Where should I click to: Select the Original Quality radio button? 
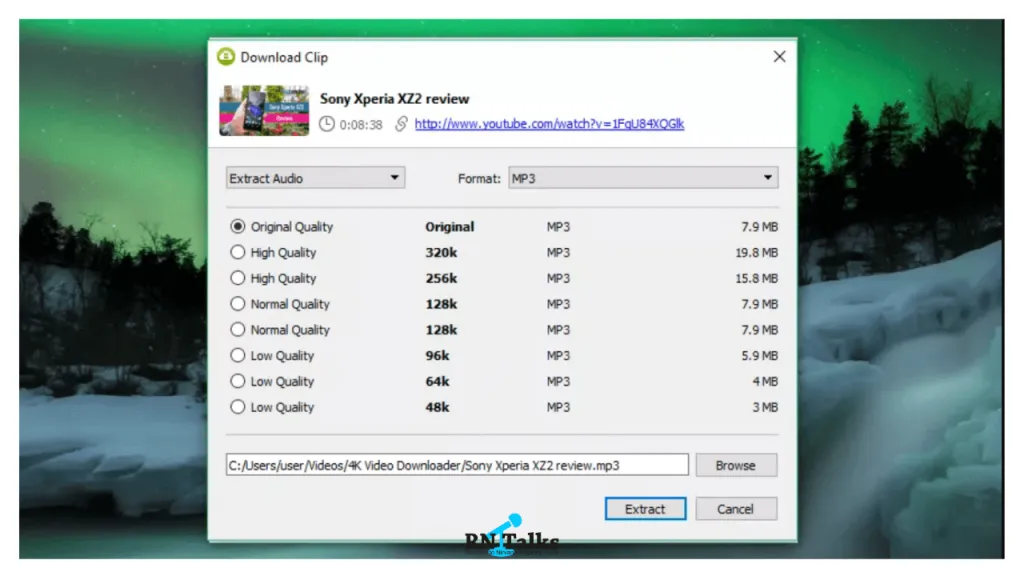pos(238,227)
